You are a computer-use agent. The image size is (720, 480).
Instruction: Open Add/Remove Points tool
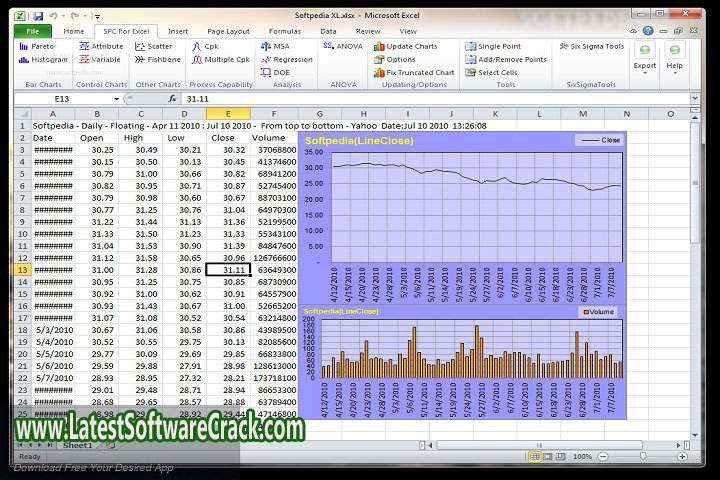pos(506,60)
